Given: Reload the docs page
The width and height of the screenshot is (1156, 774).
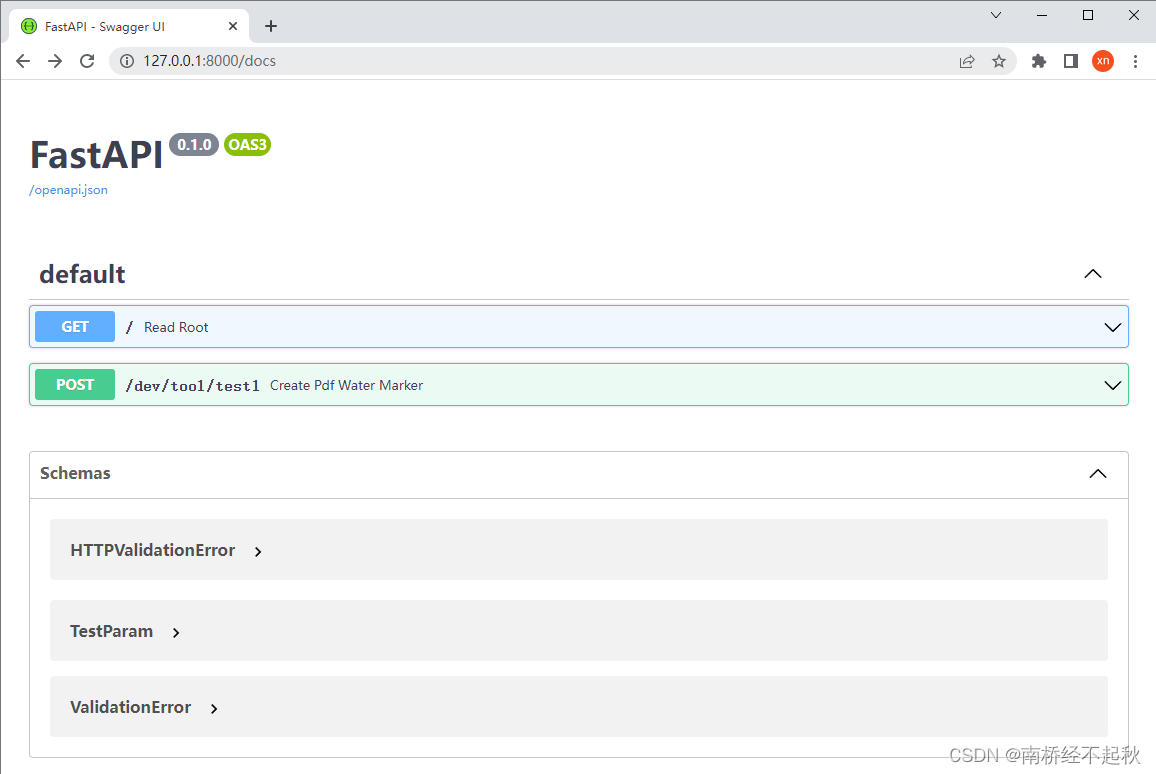Looking at the screenshot, I should click(x=87, y=61).
